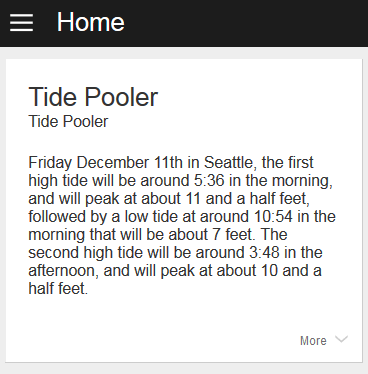Click the small Tide Pooler subtitle
This screenshot has width=368, height=374.
[x=68, y=121]
